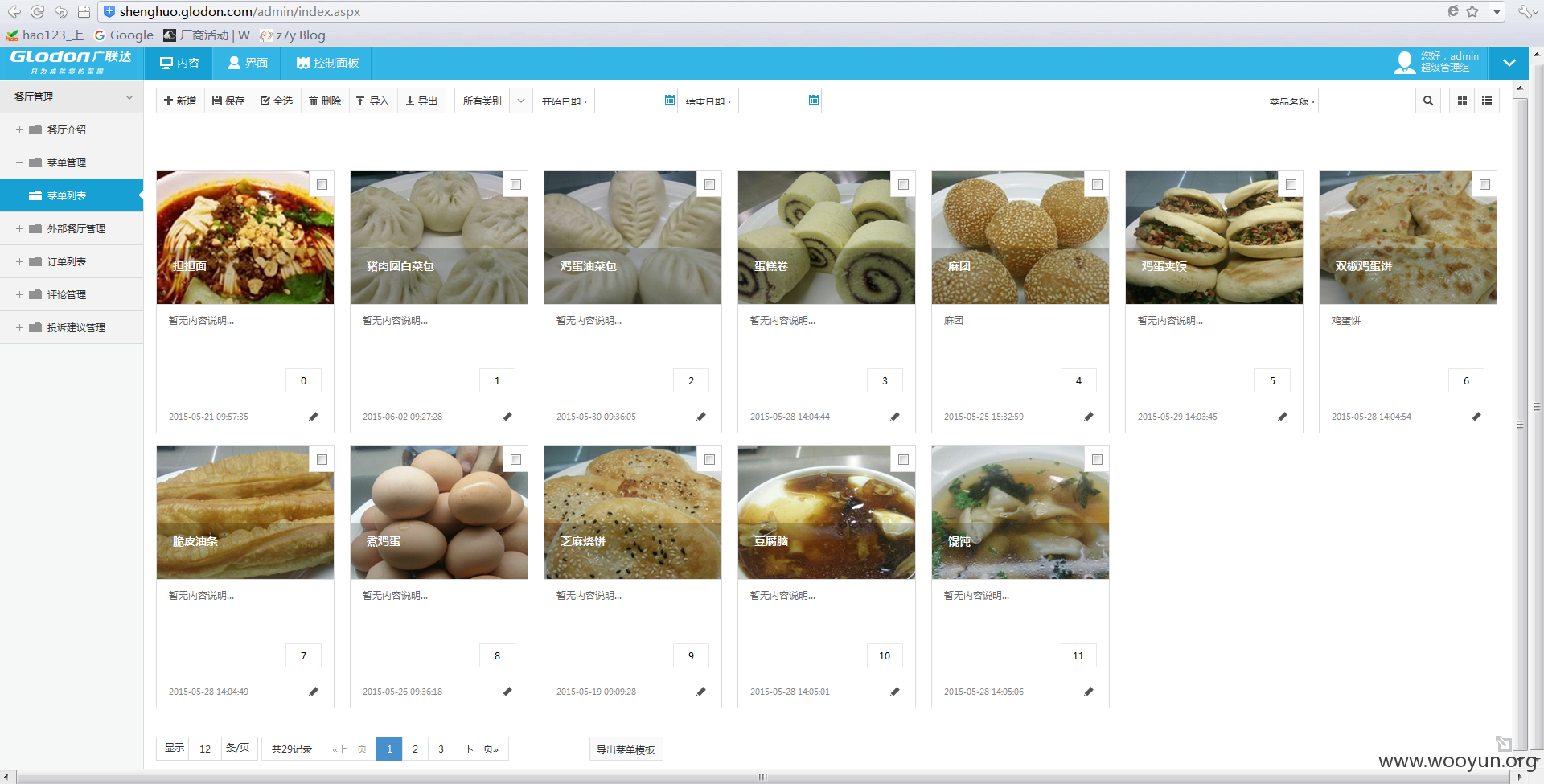
Task: Click the 馄饨 dish thumbnail image
Action: [x=1020, y=512]
